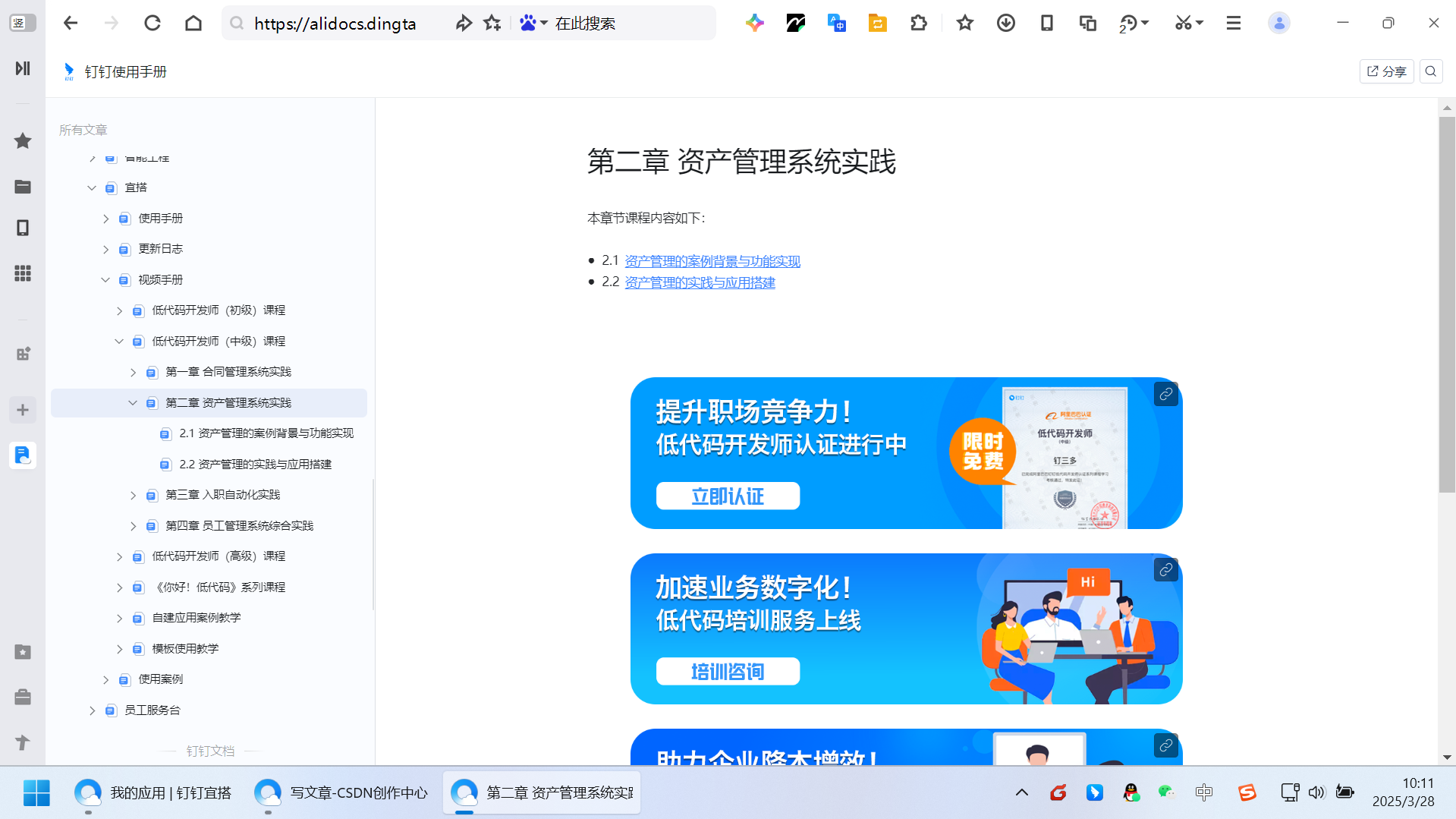Viewport: 1456px width, 819px height.
Task: Open the browser main menu icon
Action: click(x=1234, y=24)
